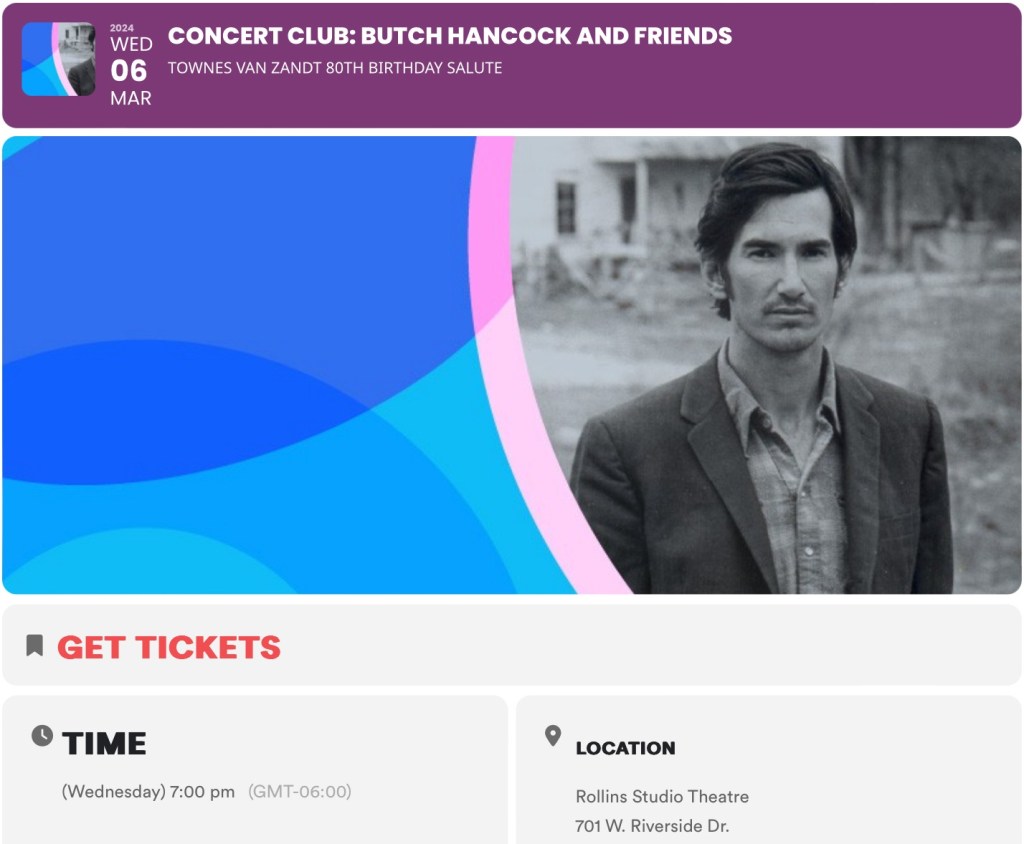This screenshot has height=844, width=1024.
Task: Click the WED weekday label in header
Action: (x=131, y=45)
